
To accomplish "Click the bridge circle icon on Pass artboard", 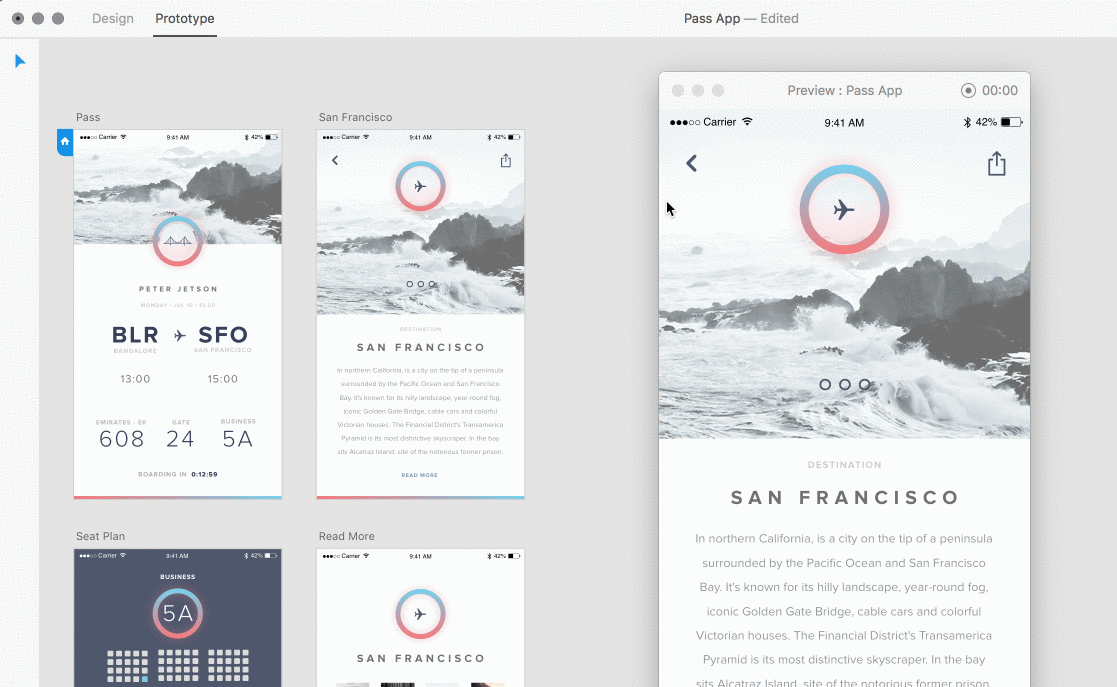I will pos(177,242).
